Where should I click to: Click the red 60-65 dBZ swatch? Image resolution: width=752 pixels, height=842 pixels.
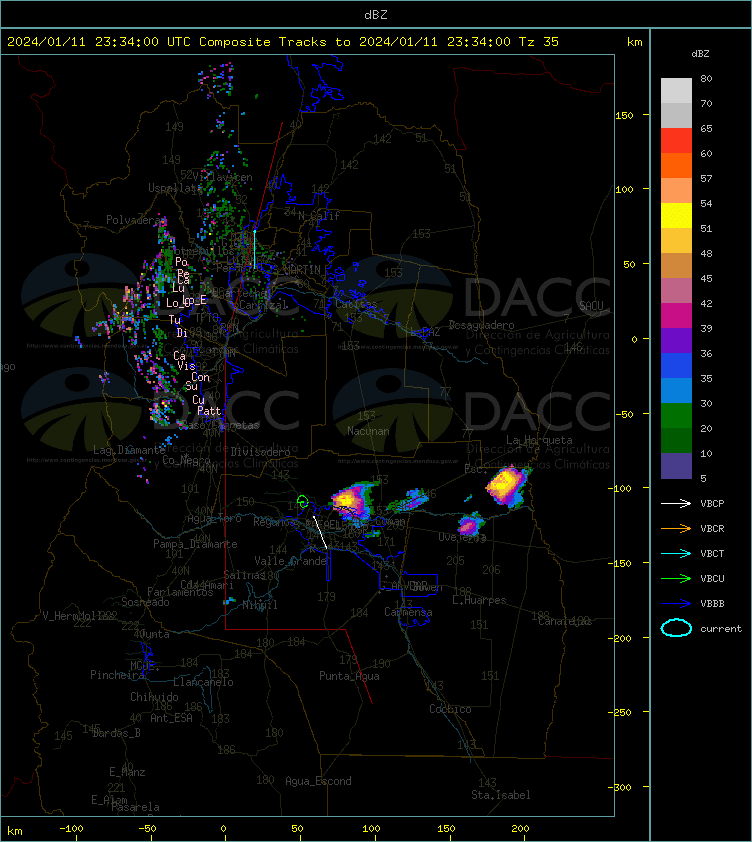click(676, 140)
